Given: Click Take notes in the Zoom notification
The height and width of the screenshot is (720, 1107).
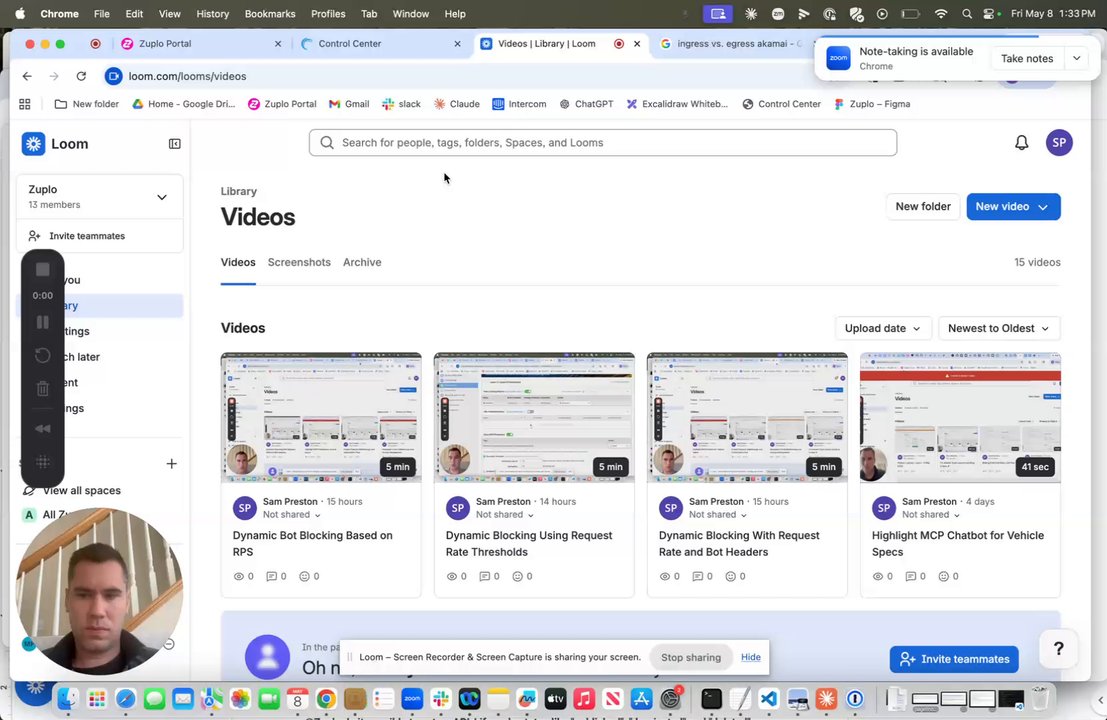Looking at the screenshot, I should click(1027, 59).
